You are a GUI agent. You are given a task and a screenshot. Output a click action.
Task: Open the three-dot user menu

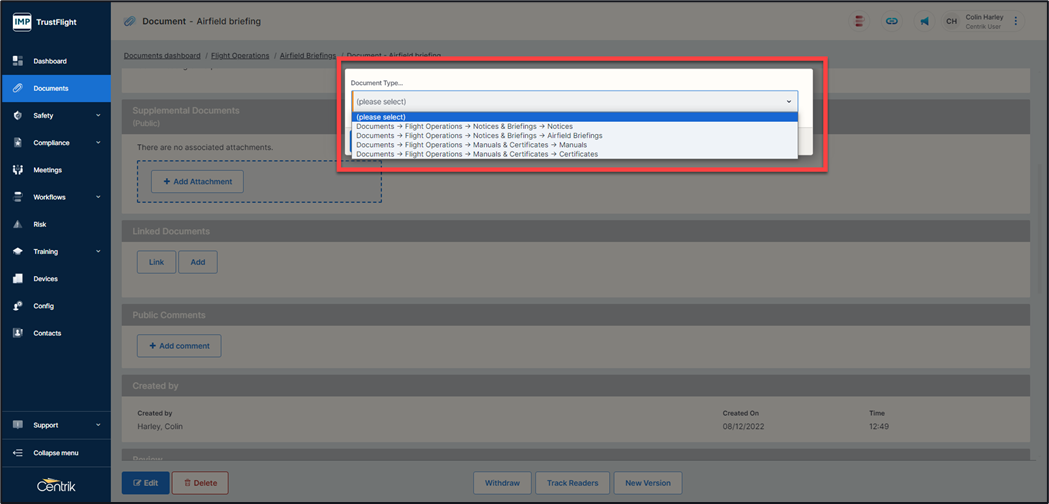click(1016, 21)
